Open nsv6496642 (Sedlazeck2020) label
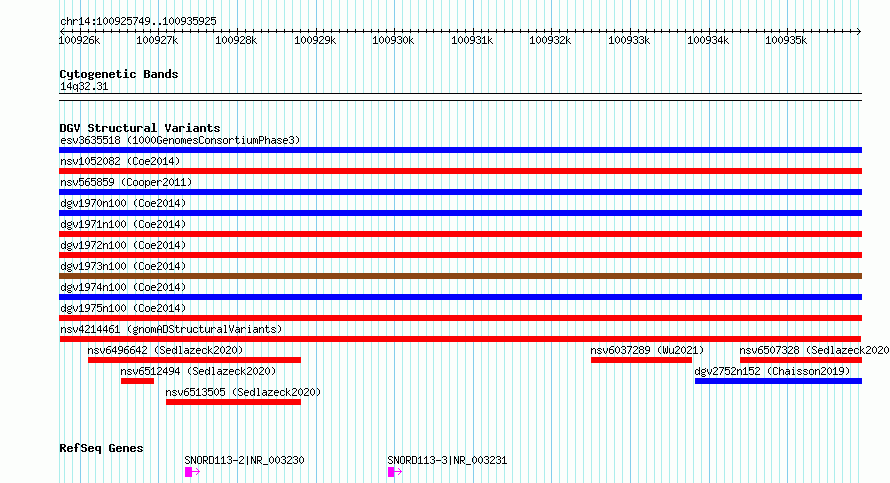890x483 pixels. pyautogui.click(x=165, y=350)
